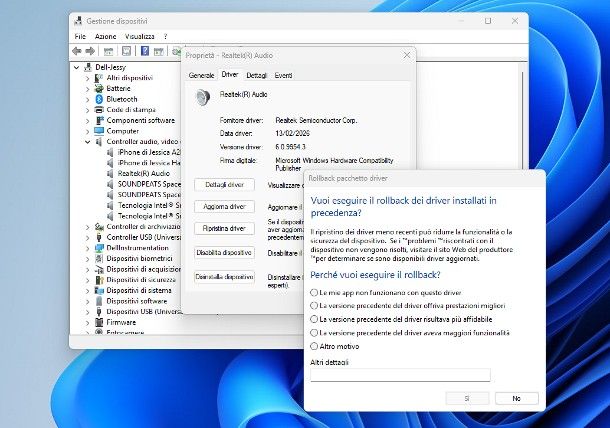Switch to the Generale tab
Screen dimensions: 610x428
201,75
